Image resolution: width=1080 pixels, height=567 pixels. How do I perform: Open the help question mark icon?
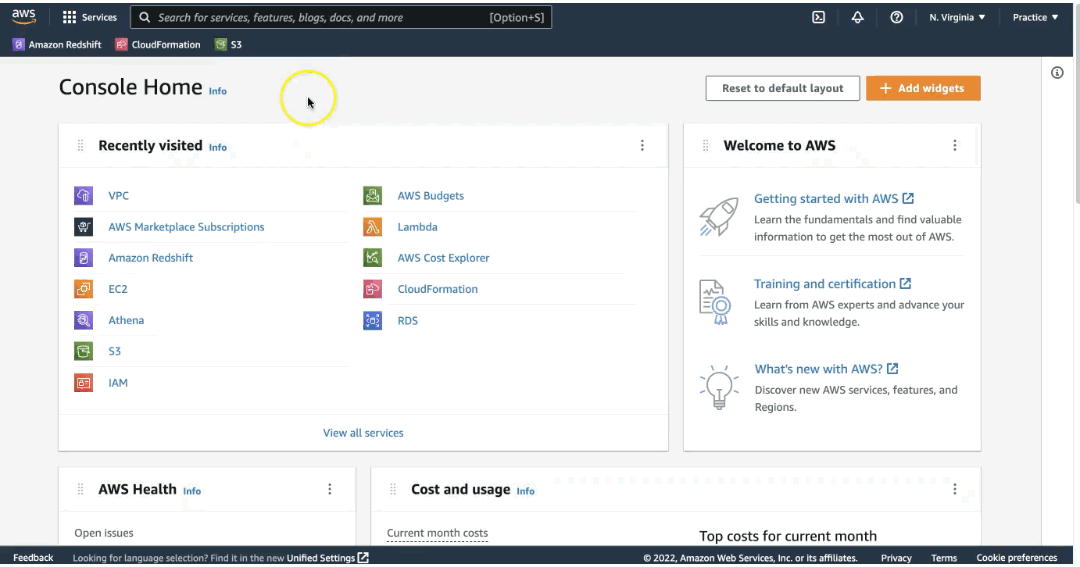point(896,17)
